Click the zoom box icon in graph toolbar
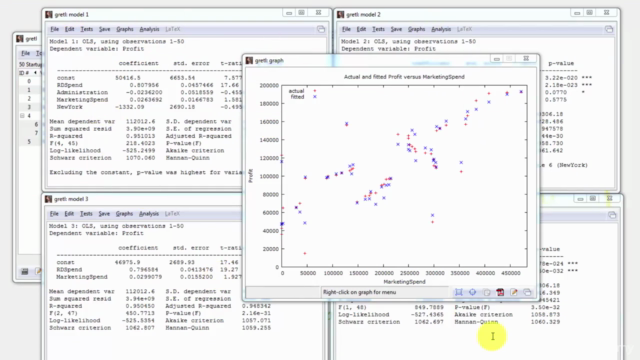The image size is (640, 360). click(x=459, y=292)
